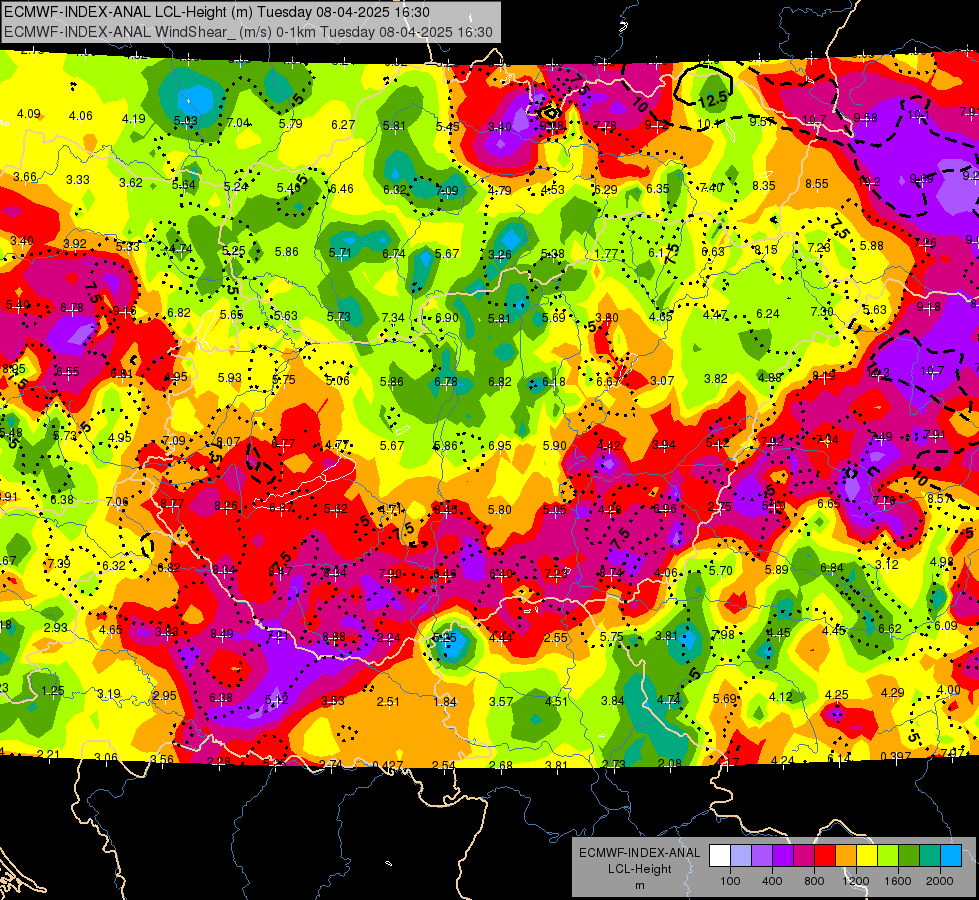Click the wind shear value 0.427
Screen dimensions: 979x900
point(388,765)
